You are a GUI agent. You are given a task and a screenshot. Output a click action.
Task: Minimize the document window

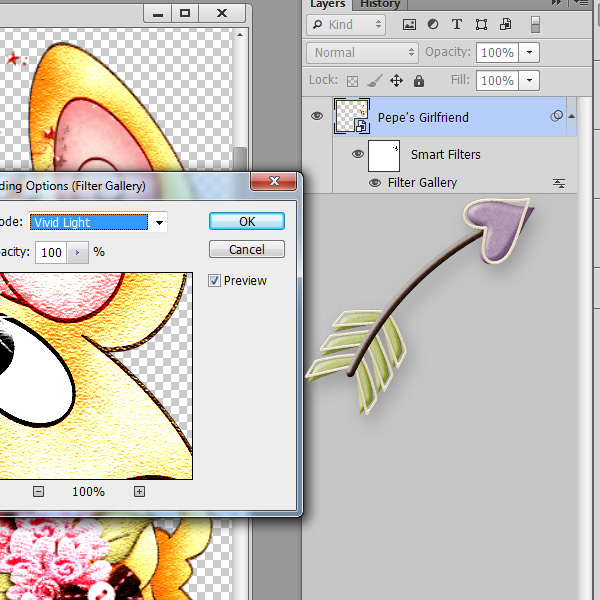click(x=158, y=13)
